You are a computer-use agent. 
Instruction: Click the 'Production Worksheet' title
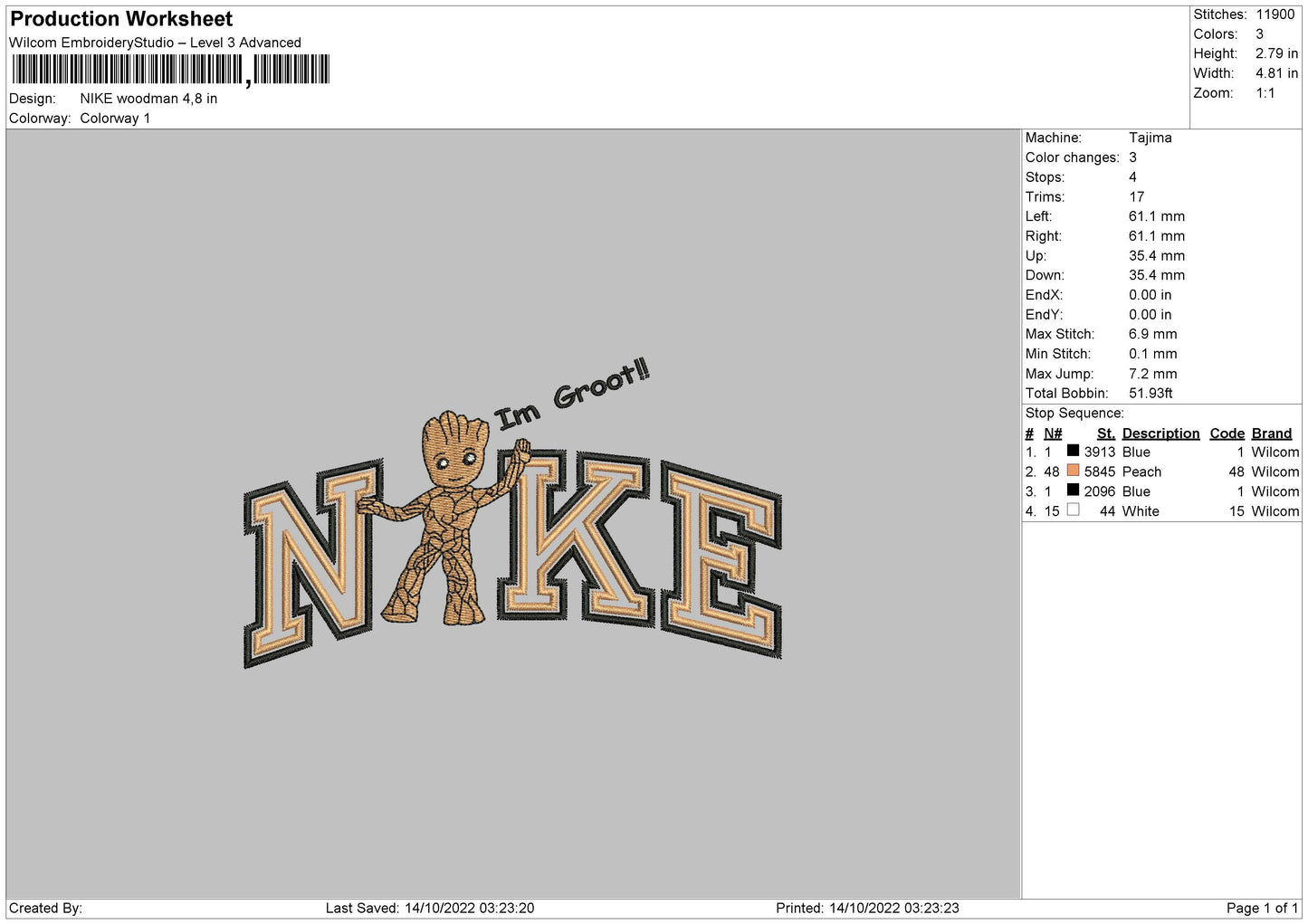point(121,19)
